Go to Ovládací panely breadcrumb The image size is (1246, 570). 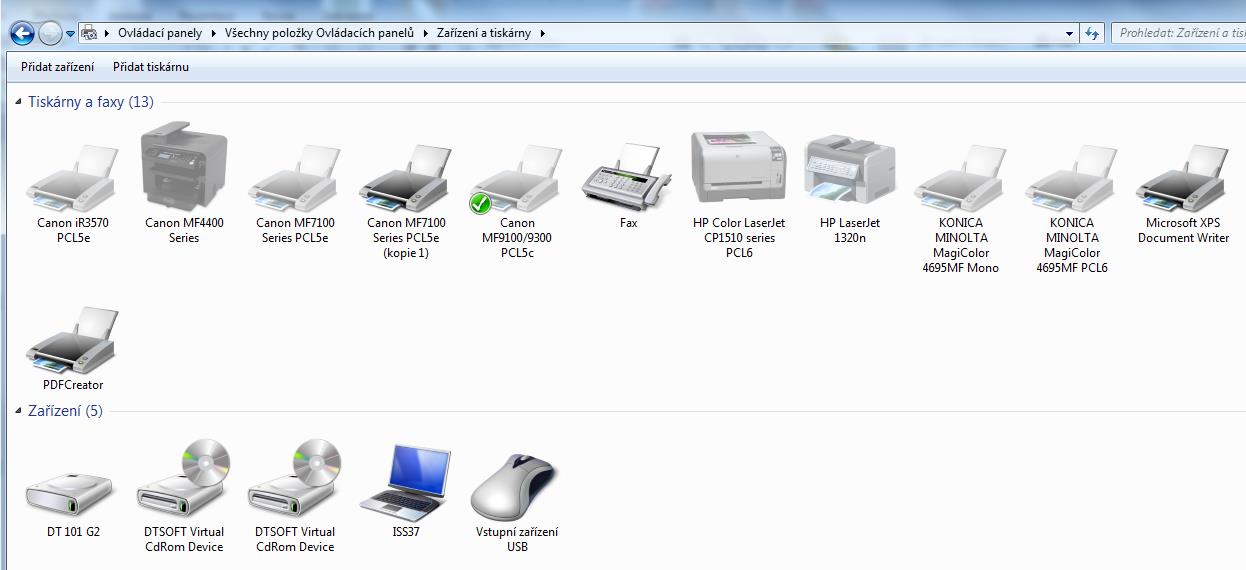tap(160, 33)
